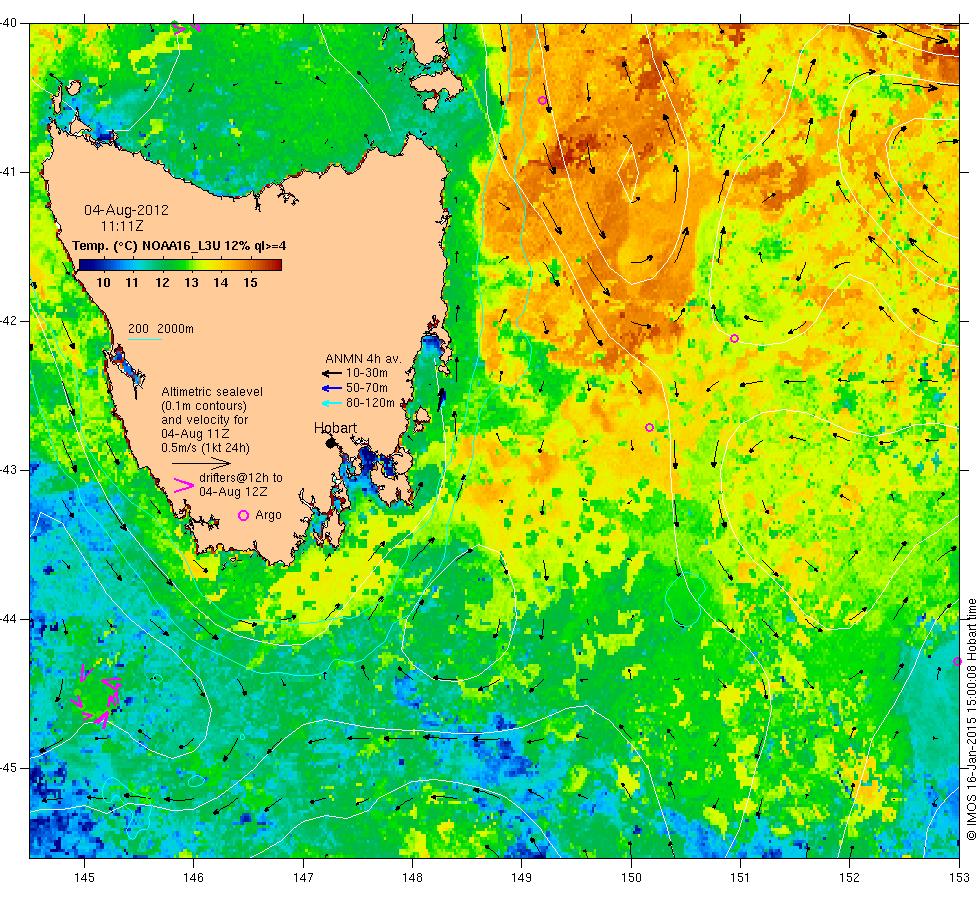Click the latitude -41 axis label

(9, 172)
